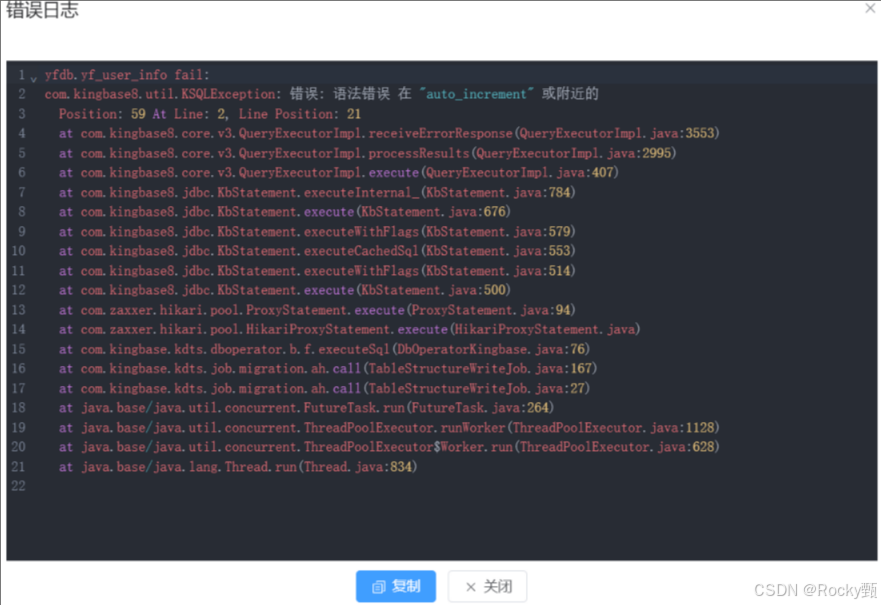The image size is (881, 605).
Task: Click ProxyStatement.java:94 line
Action: pyautogui.click(x=317, y=310)
